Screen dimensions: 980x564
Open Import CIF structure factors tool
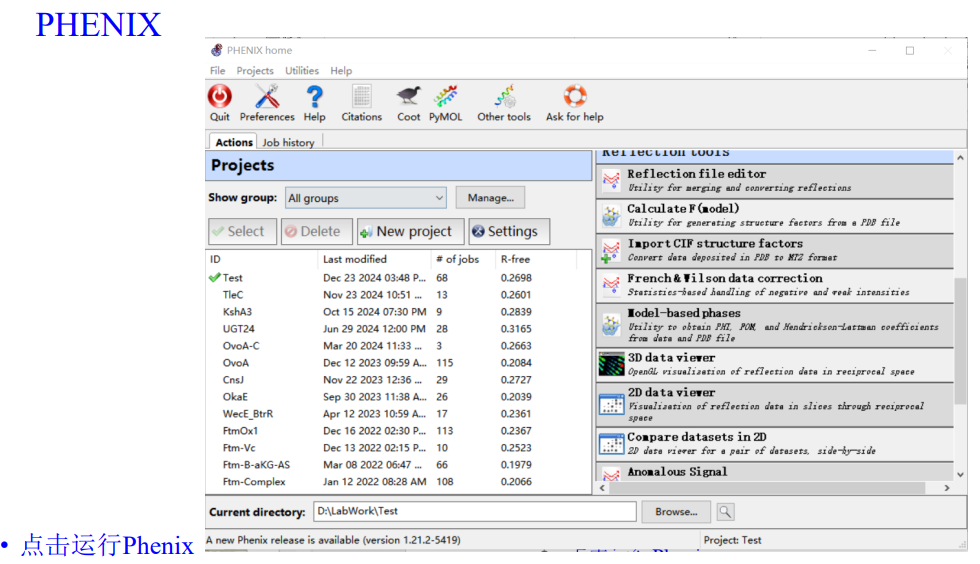(775, 250)
